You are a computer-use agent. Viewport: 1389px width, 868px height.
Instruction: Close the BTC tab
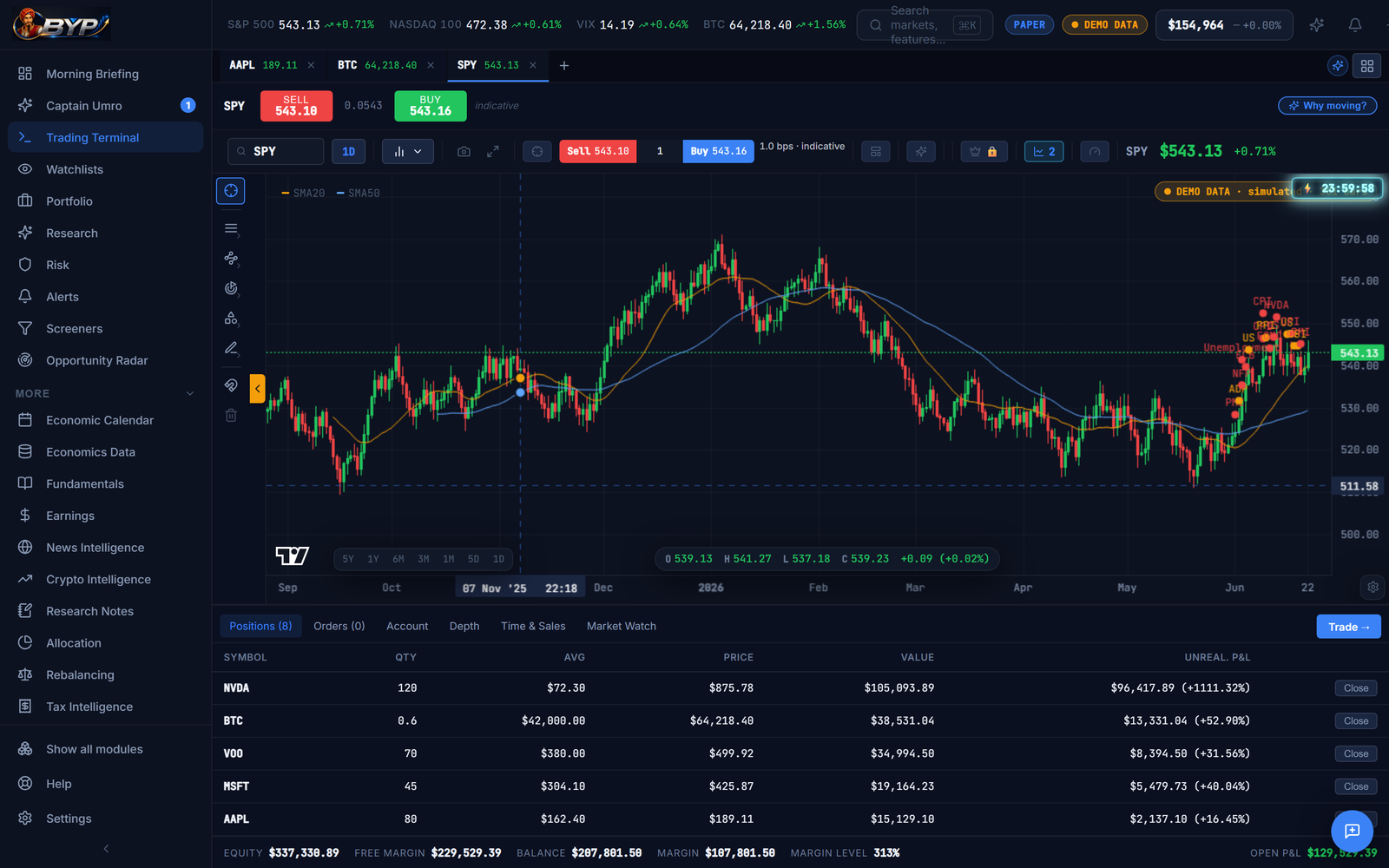tap(431, 65)
